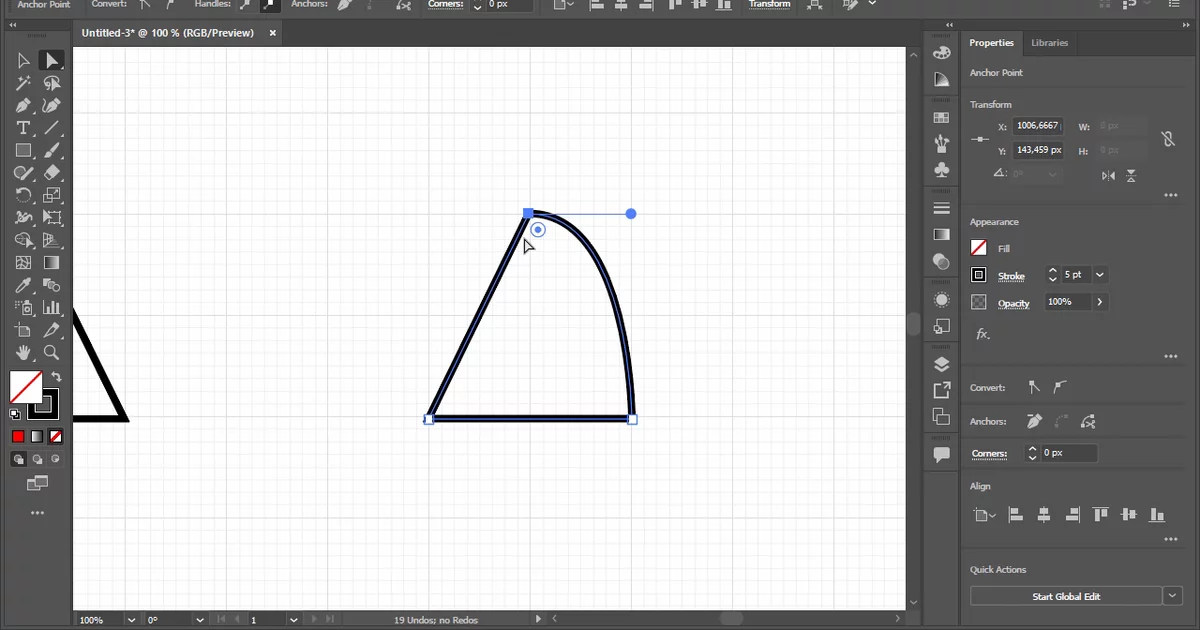The image size is (1200, 630).
Task: Select the Scale tool
Action: (51, 195)
